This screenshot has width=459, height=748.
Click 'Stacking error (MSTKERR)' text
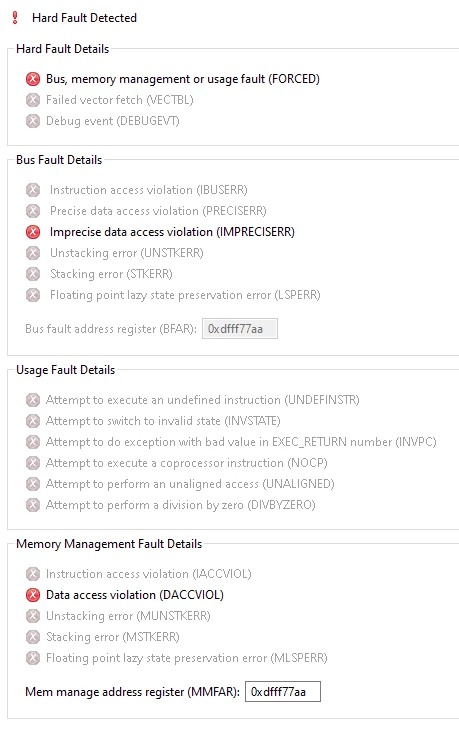(113, 637)
